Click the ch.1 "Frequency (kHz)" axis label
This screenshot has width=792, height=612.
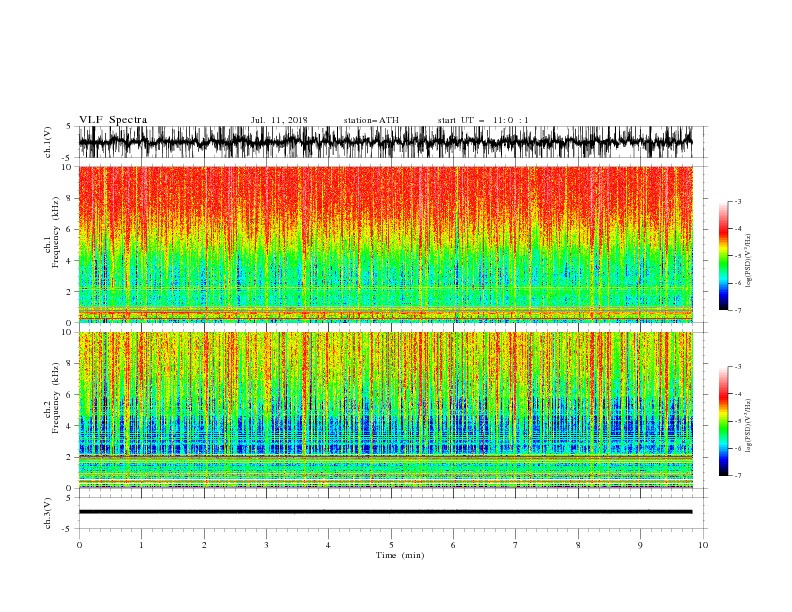(56, 233)
